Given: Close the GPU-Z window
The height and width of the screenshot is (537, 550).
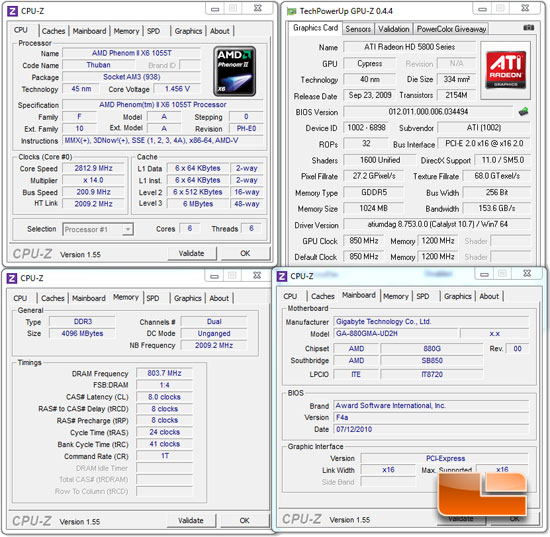Looking at the screenshot, I should [x=525, y=8].
